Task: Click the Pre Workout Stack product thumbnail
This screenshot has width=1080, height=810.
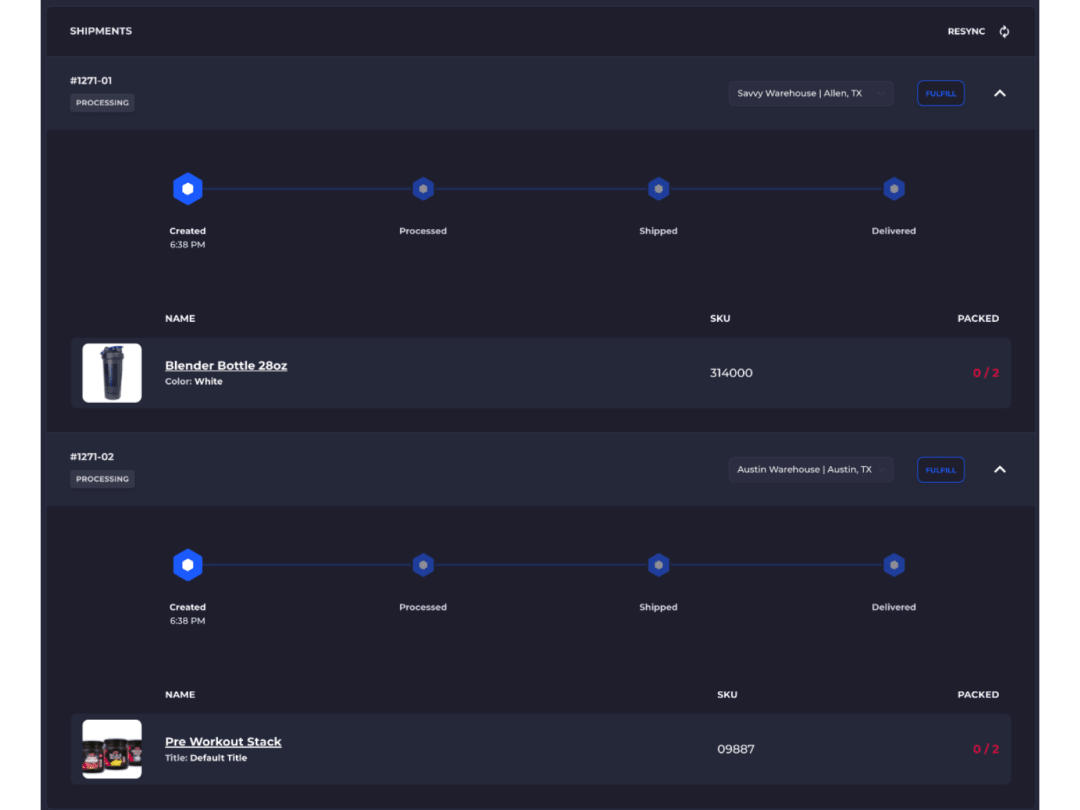Action: tap(112, 749)
